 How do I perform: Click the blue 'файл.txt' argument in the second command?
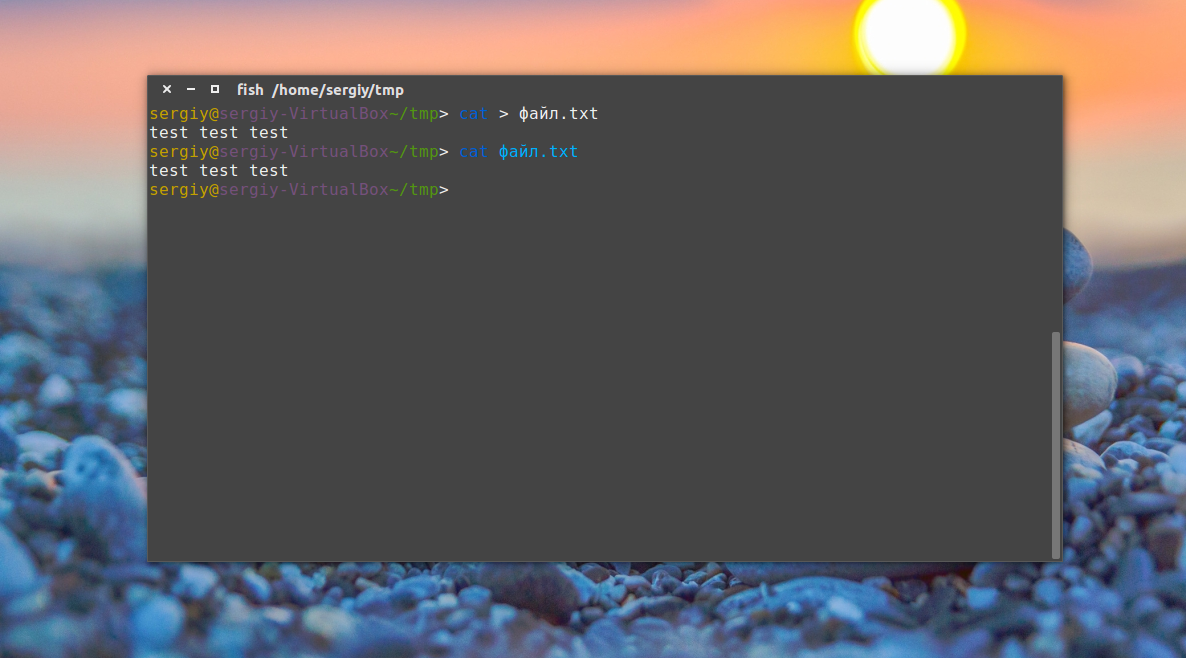(538, 151)
